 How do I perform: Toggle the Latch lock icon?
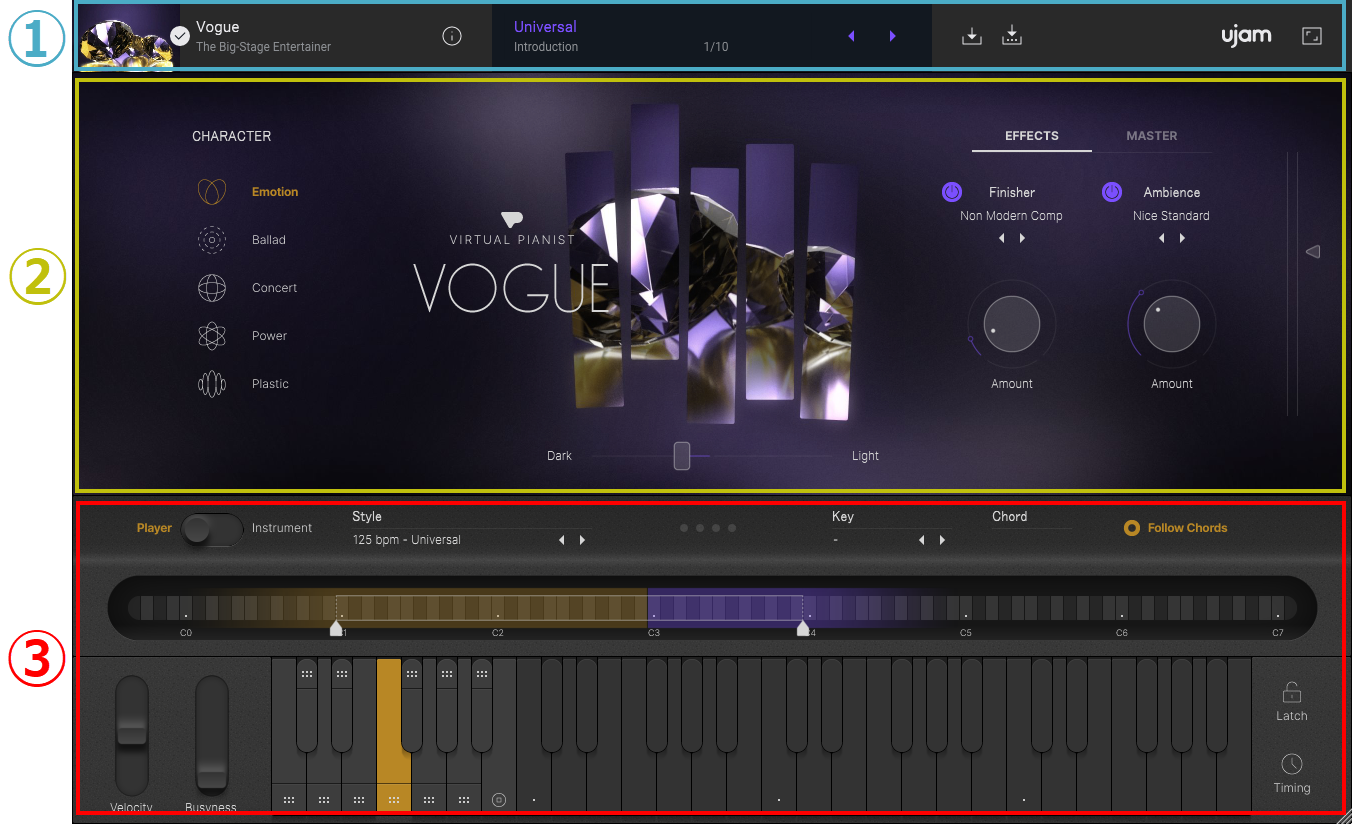pyautogui.click(x=1292, y=692)
